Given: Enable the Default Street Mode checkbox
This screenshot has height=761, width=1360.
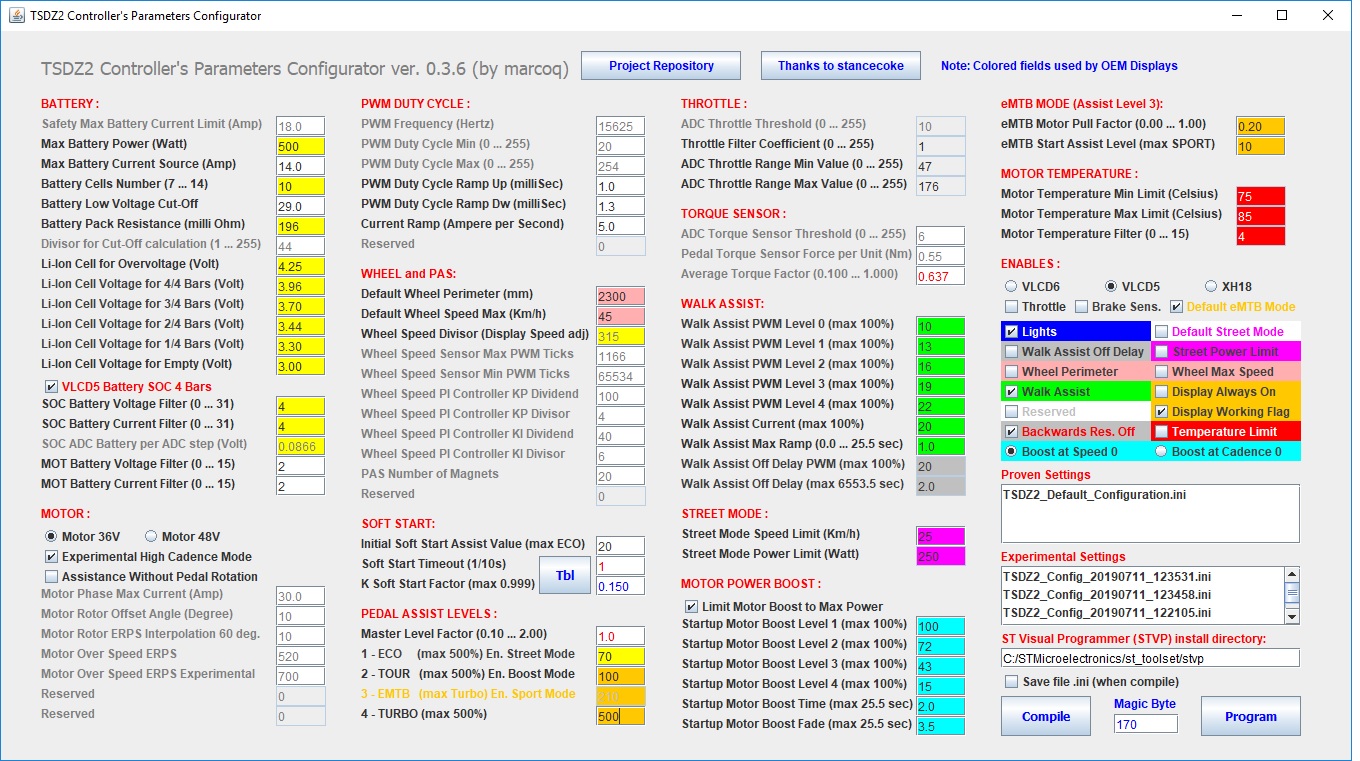Looking at the screenshot, I should click(1162, 331).
